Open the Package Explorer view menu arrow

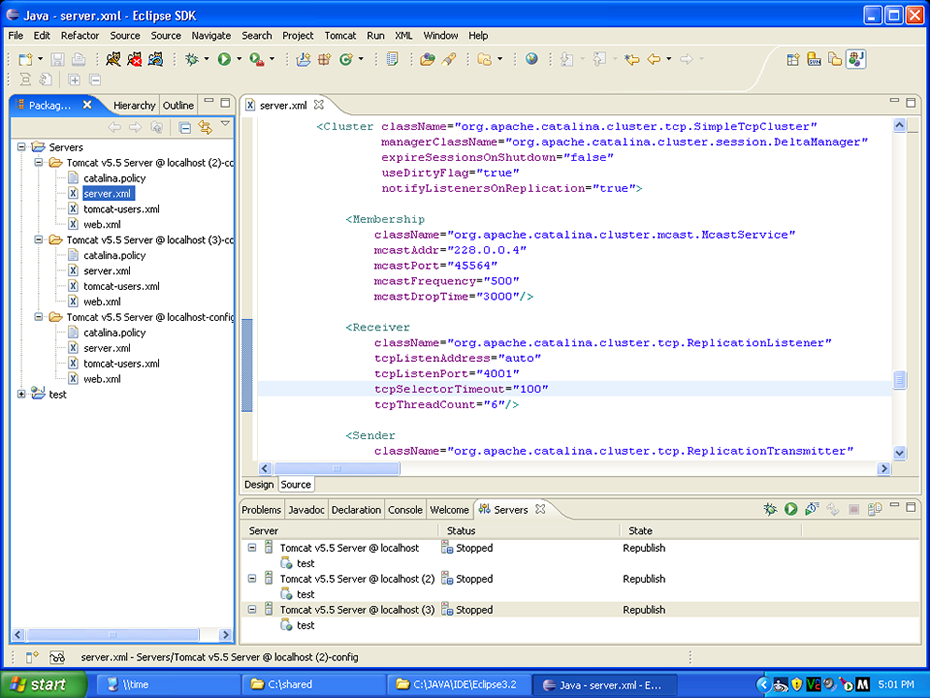tap(225, 124)
